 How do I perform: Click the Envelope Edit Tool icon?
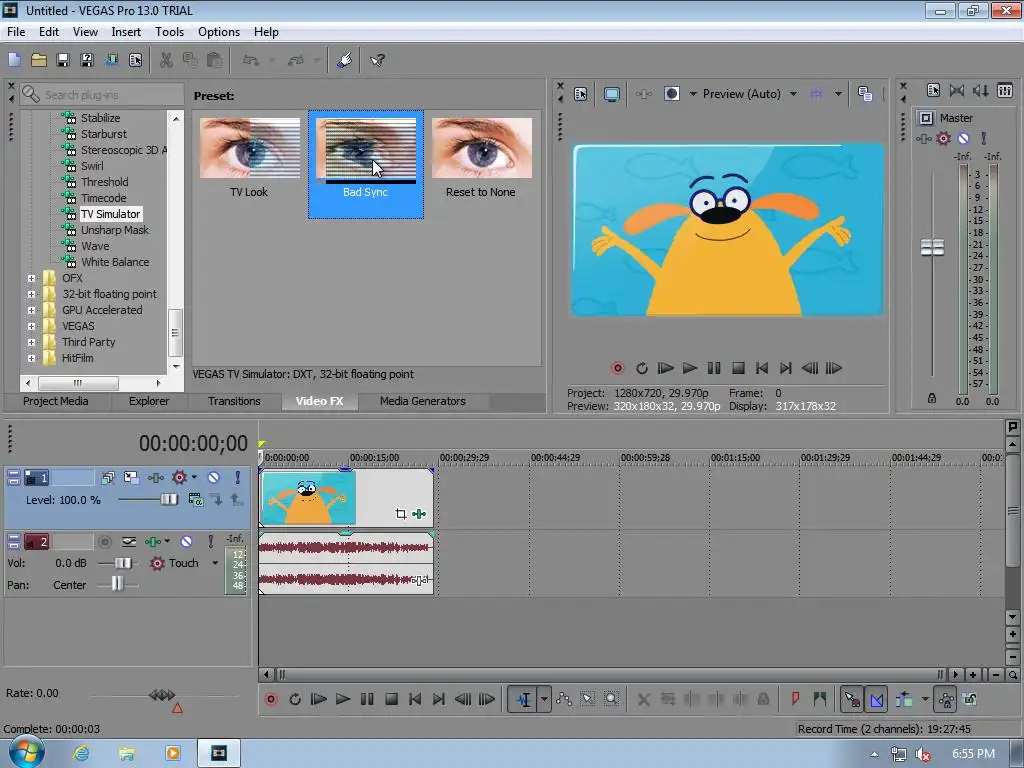coord(564,699)
